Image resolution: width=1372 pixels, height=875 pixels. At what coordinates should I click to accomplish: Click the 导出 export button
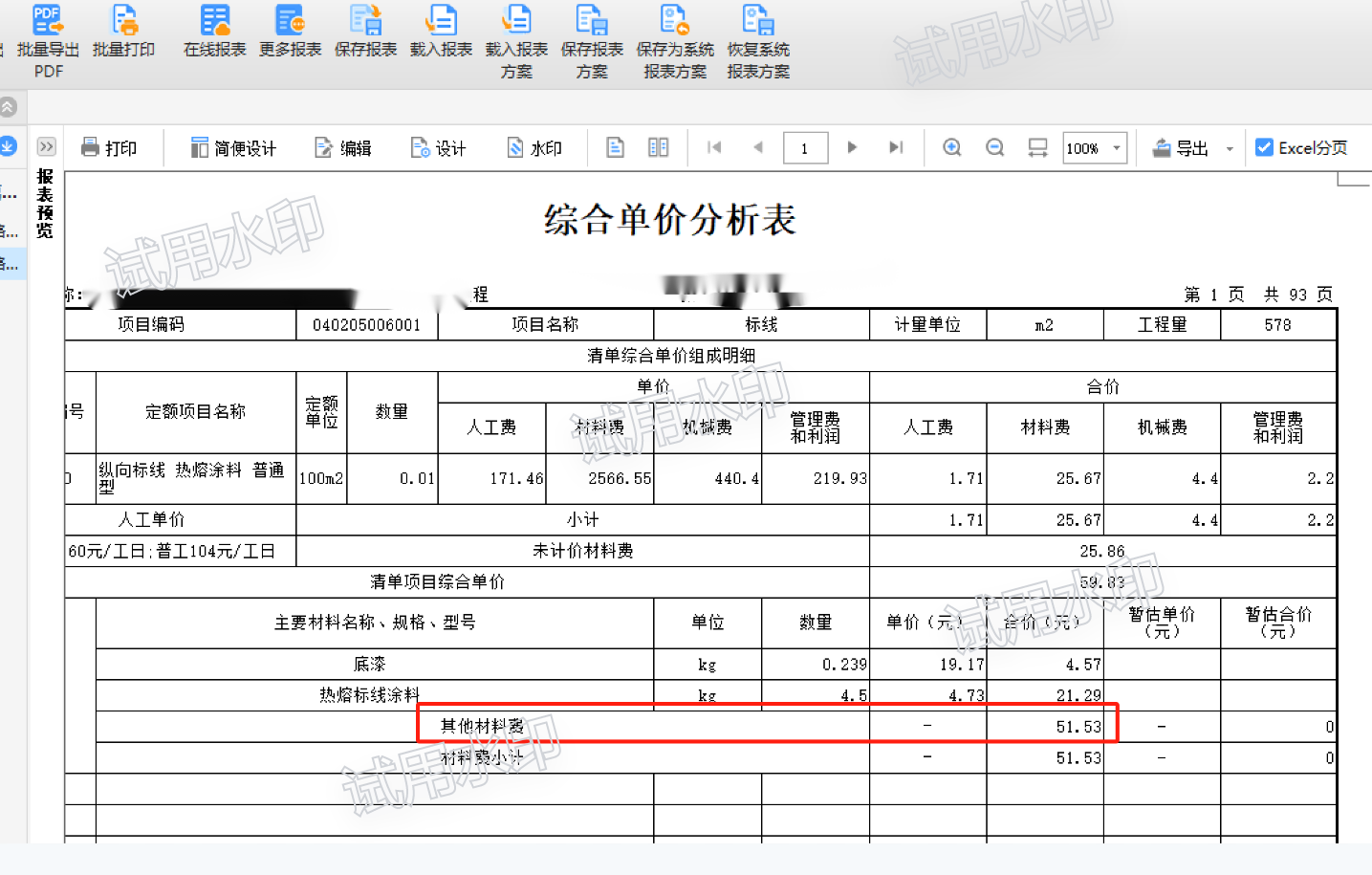tap(1181, 148)
